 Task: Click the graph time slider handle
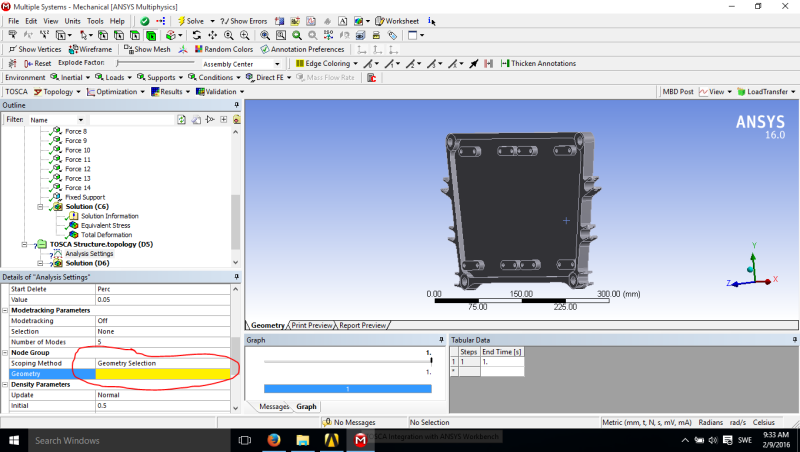pos(431,361)
